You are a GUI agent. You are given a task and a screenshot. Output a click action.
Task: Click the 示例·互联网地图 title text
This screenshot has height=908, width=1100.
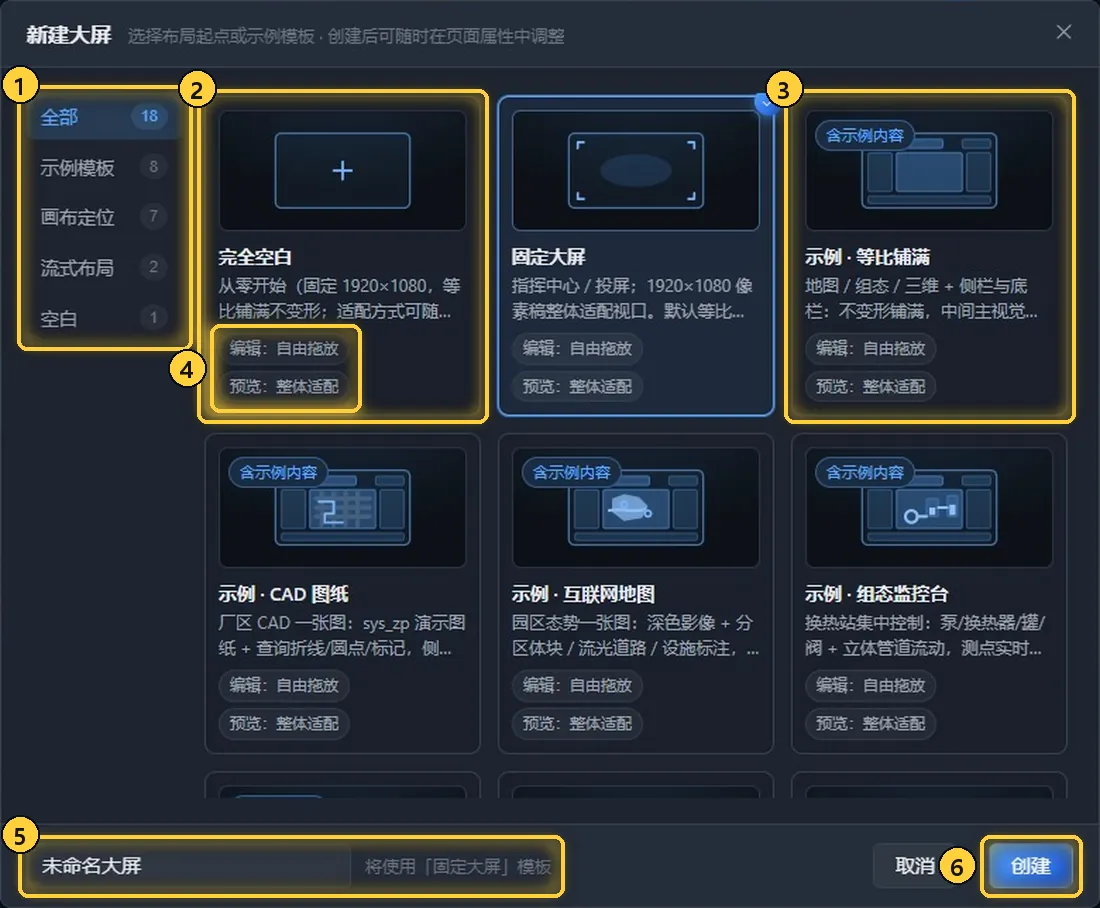tap(582, 594)
